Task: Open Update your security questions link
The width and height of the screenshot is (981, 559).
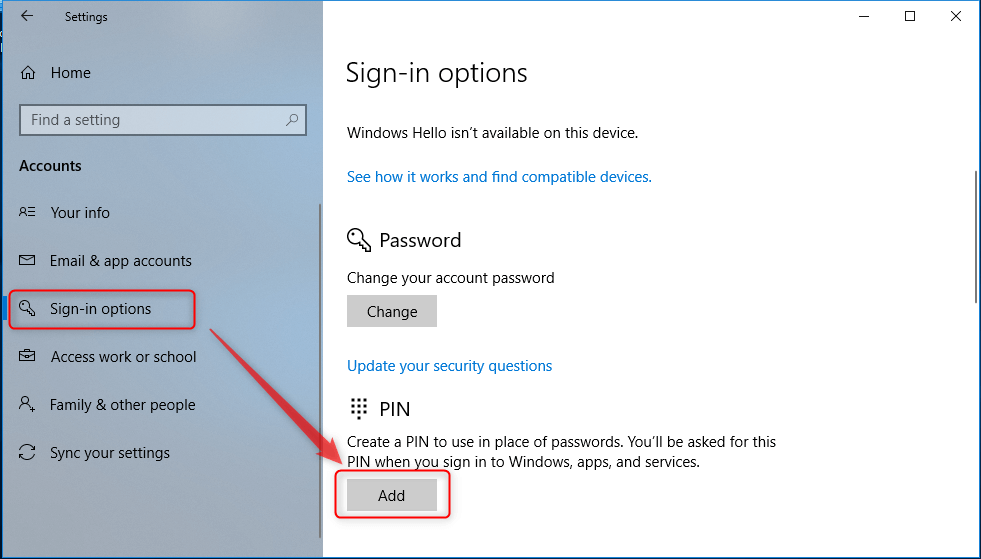Action: coord(449,366)
